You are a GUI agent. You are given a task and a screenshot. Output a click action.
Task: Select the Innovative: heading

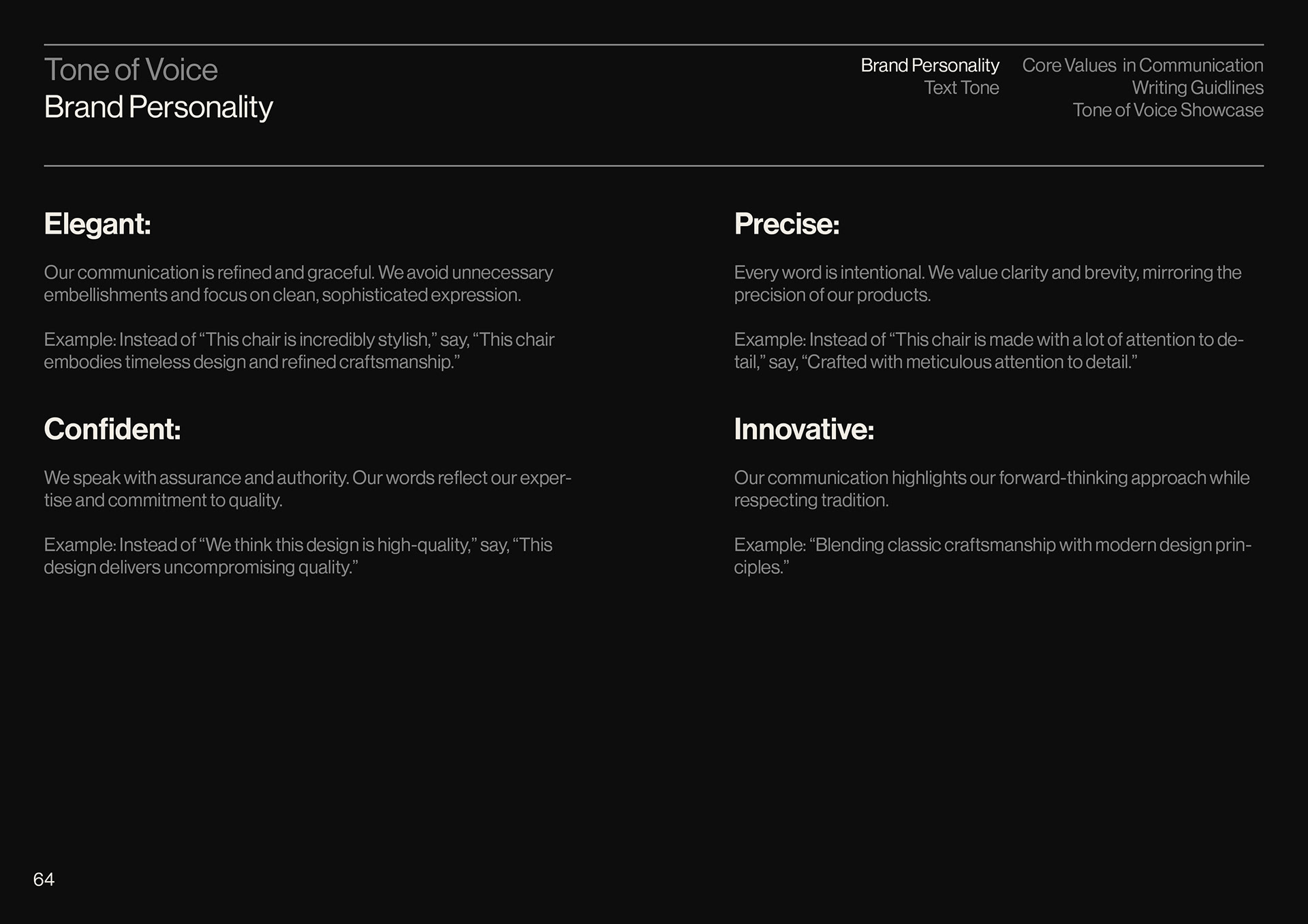coord(803,429)
